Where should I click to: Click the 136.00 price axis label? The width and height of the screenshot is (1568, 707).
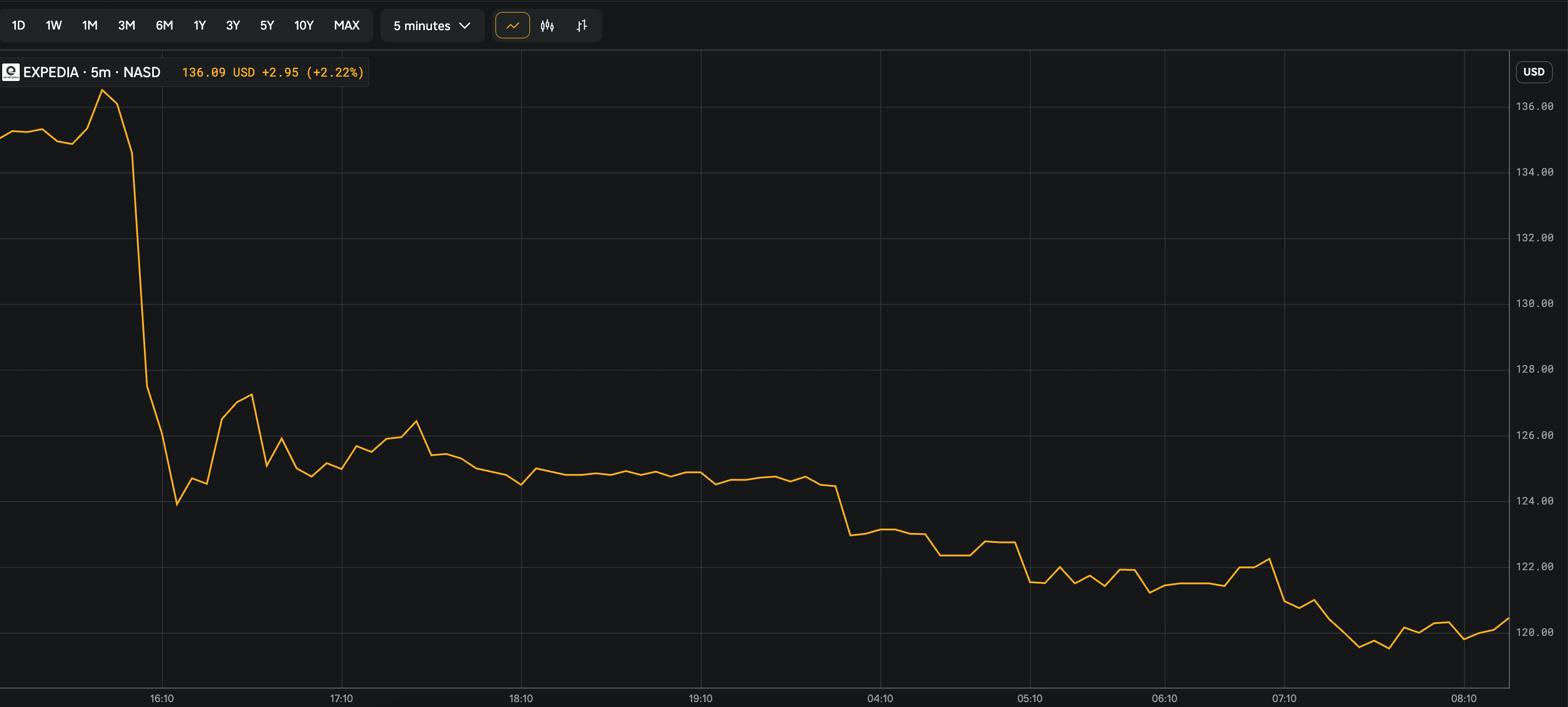(x=1535, y=107)
